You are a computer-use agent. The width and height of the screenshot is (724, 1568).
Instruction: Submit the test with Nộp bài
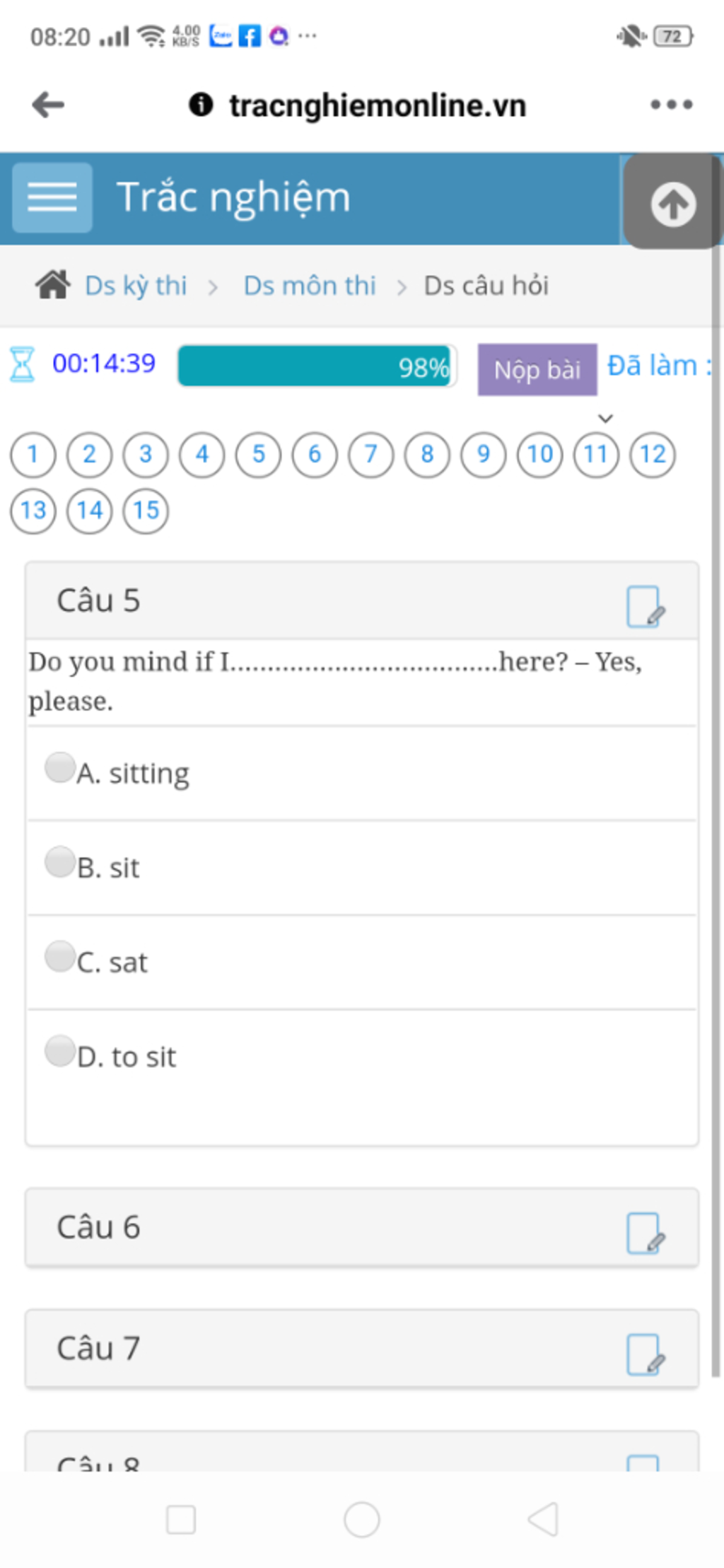(537, 369)
